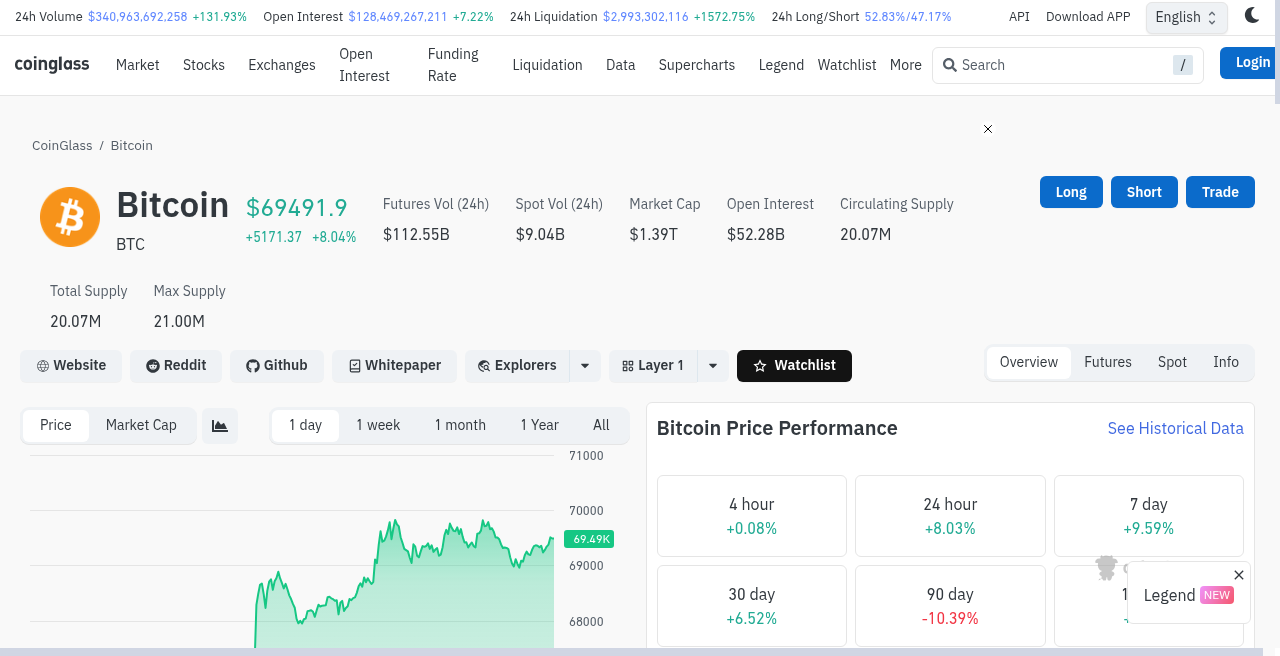Viewport: 1280px width, 656px height.
Task: Open the Github repository button
Action: [x=277, y=366]
